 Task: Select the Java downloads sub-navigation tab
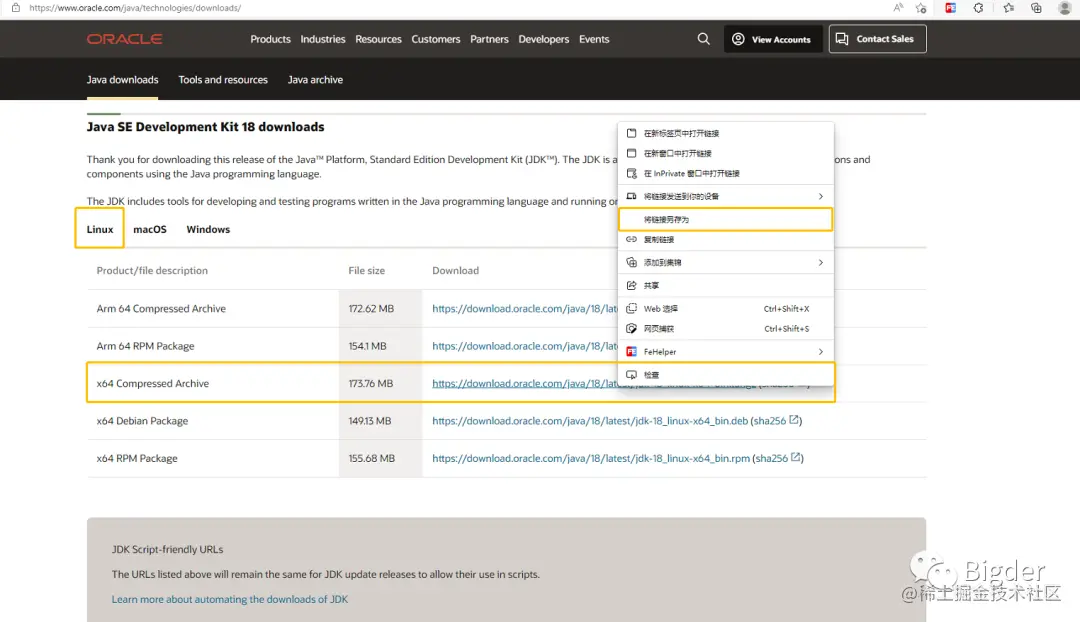[123, 80]
